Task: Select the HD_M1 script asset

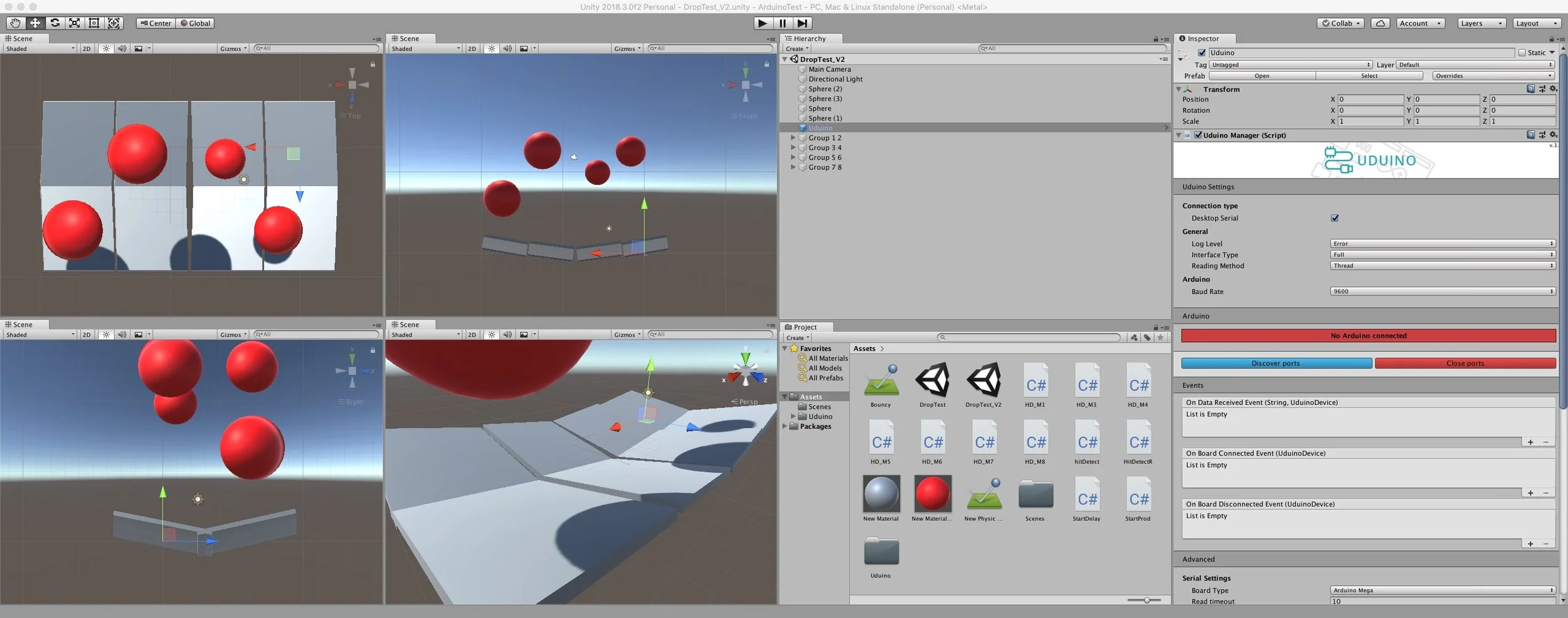Action: point(1036,386)
